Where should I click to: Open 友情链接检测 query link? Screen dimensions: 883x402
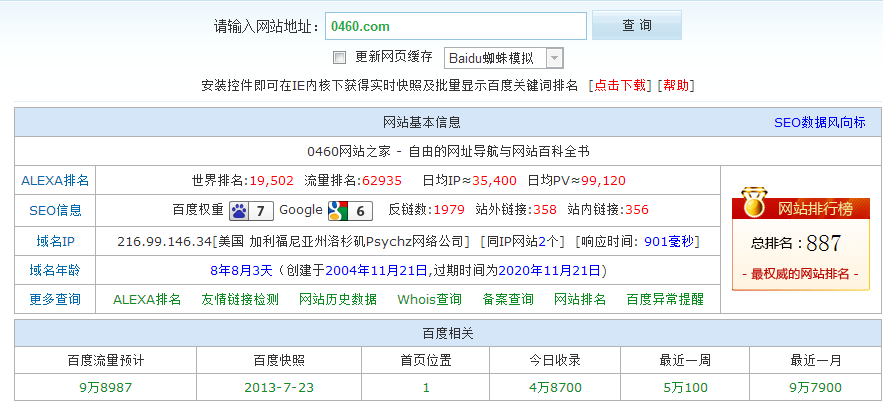(240, 299)
